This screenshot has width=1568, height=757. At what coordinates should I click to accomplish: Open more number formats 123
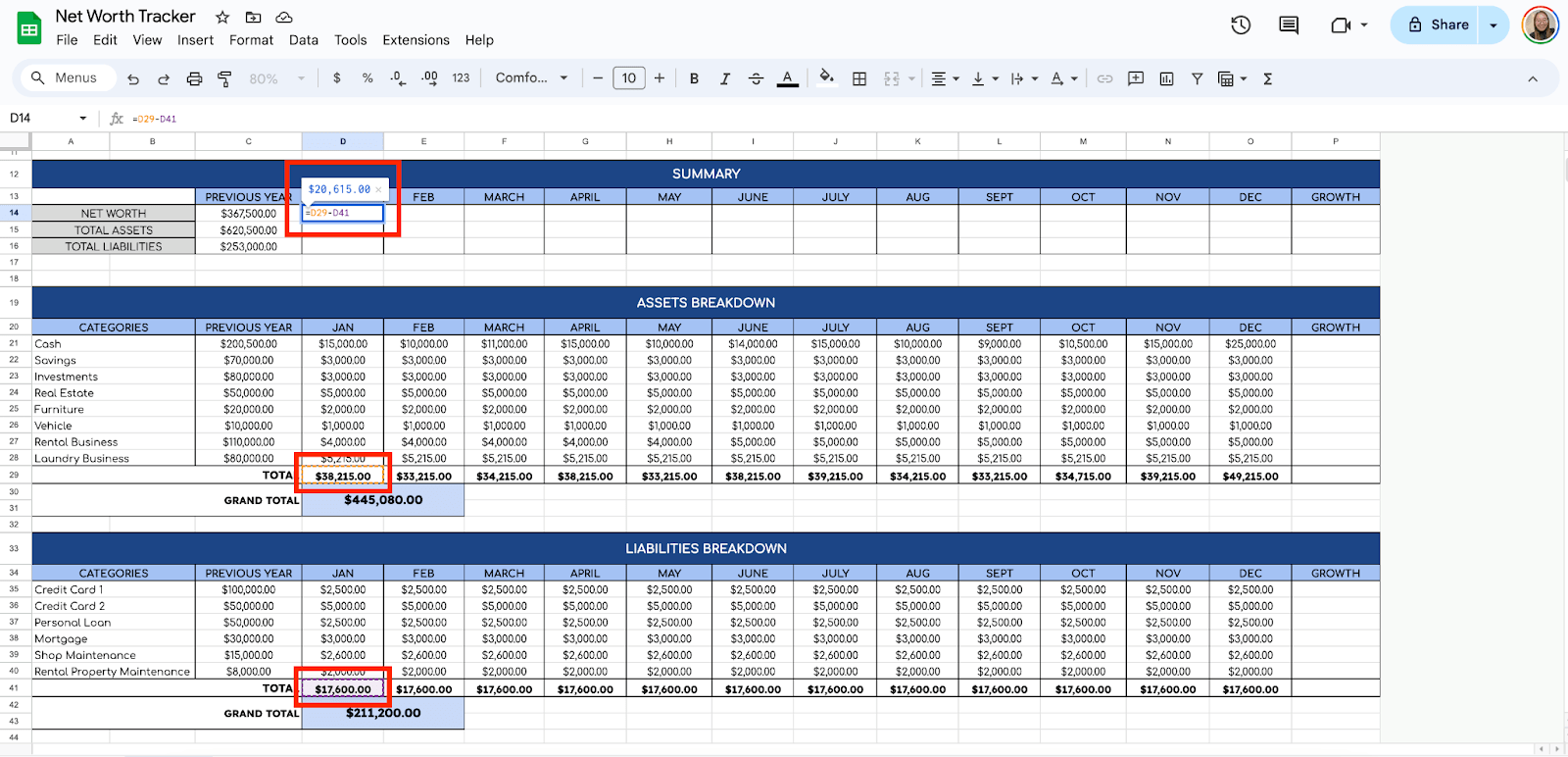coord(461,77)
